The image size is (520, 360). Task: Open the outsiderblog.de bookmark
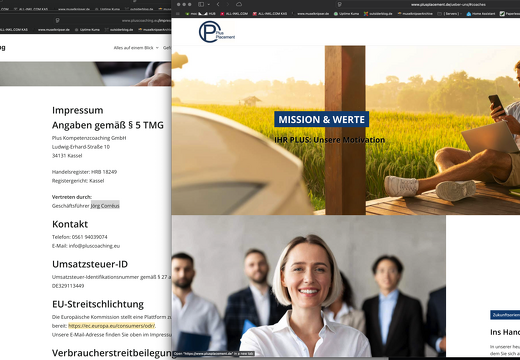[378, 14]
